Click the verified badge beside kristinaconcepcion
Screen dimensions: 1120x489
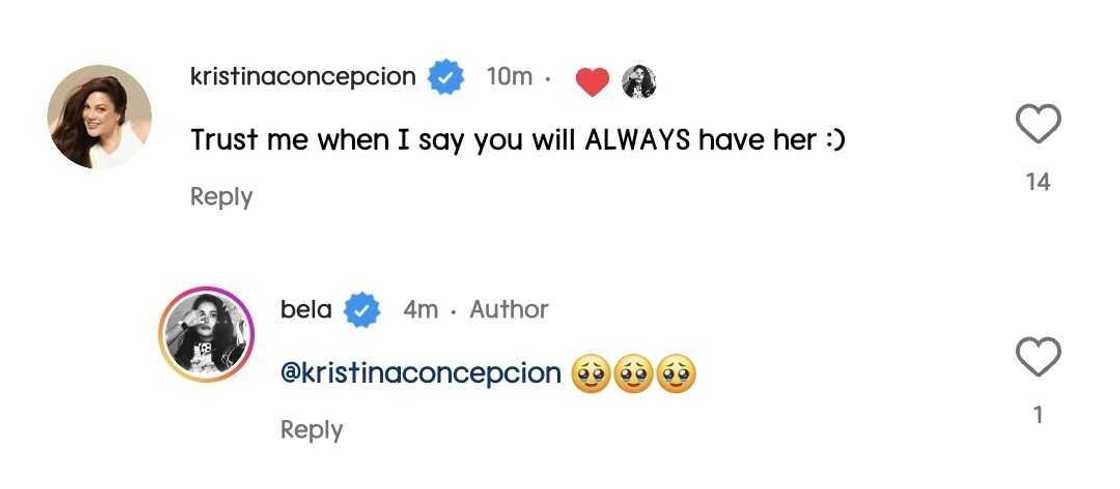[447, 77]
